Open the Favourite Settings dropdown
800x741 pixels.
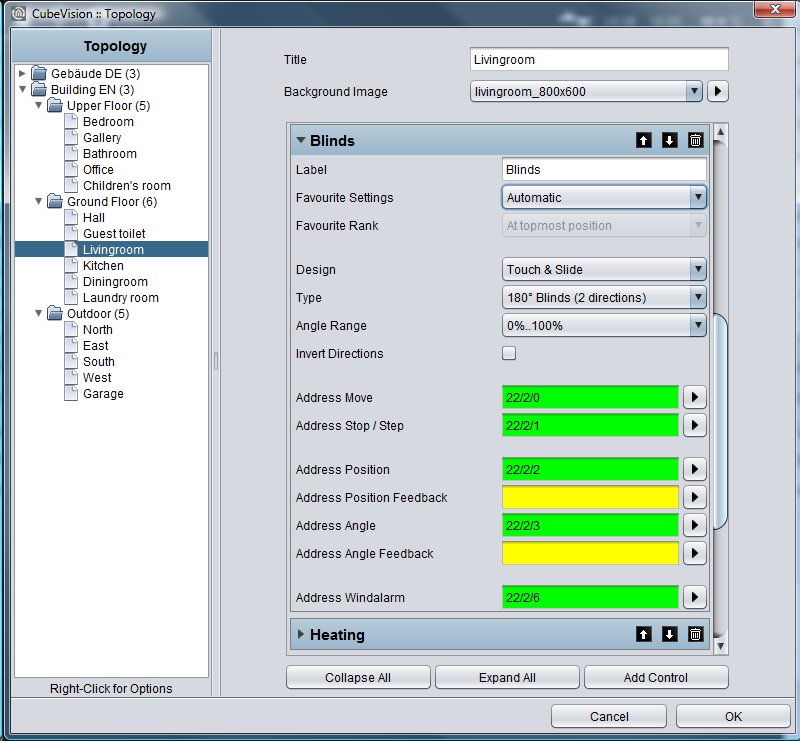[604, 197]
